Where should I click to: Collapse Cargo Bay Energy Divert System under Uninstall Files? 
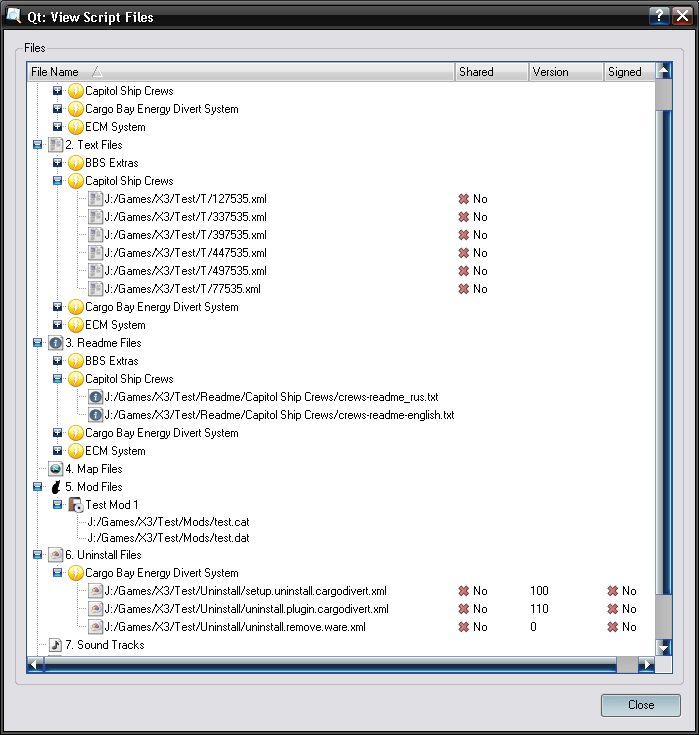(x=57, y=572)
